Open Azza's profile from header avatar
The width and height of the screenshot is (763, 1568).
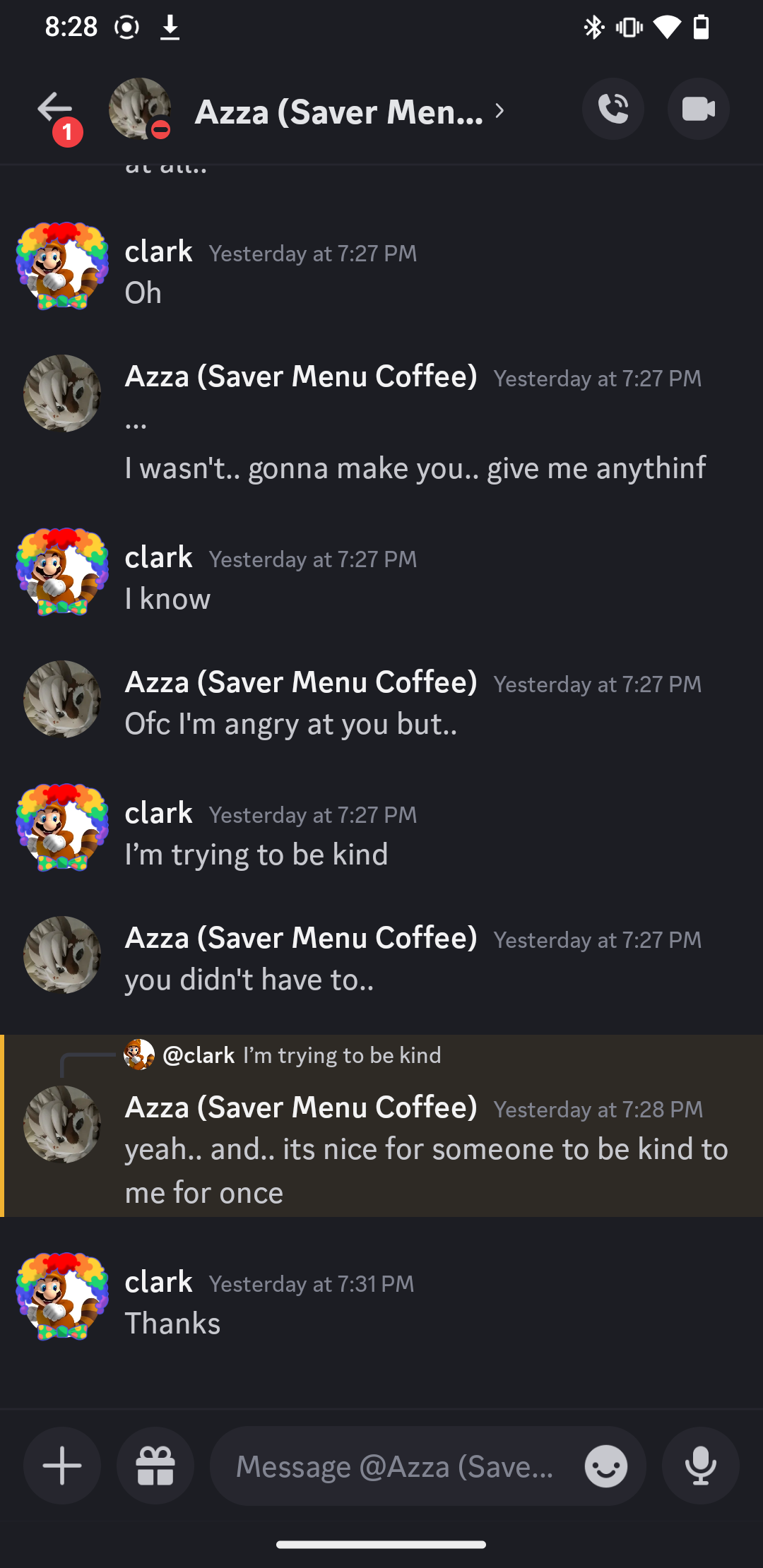click(x=139, y=109)
